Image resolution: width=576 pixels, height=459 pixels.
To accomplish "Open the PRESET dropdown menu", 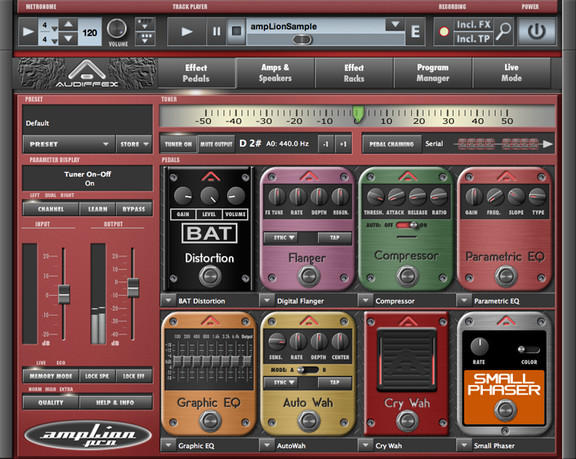I will [69, 144].
